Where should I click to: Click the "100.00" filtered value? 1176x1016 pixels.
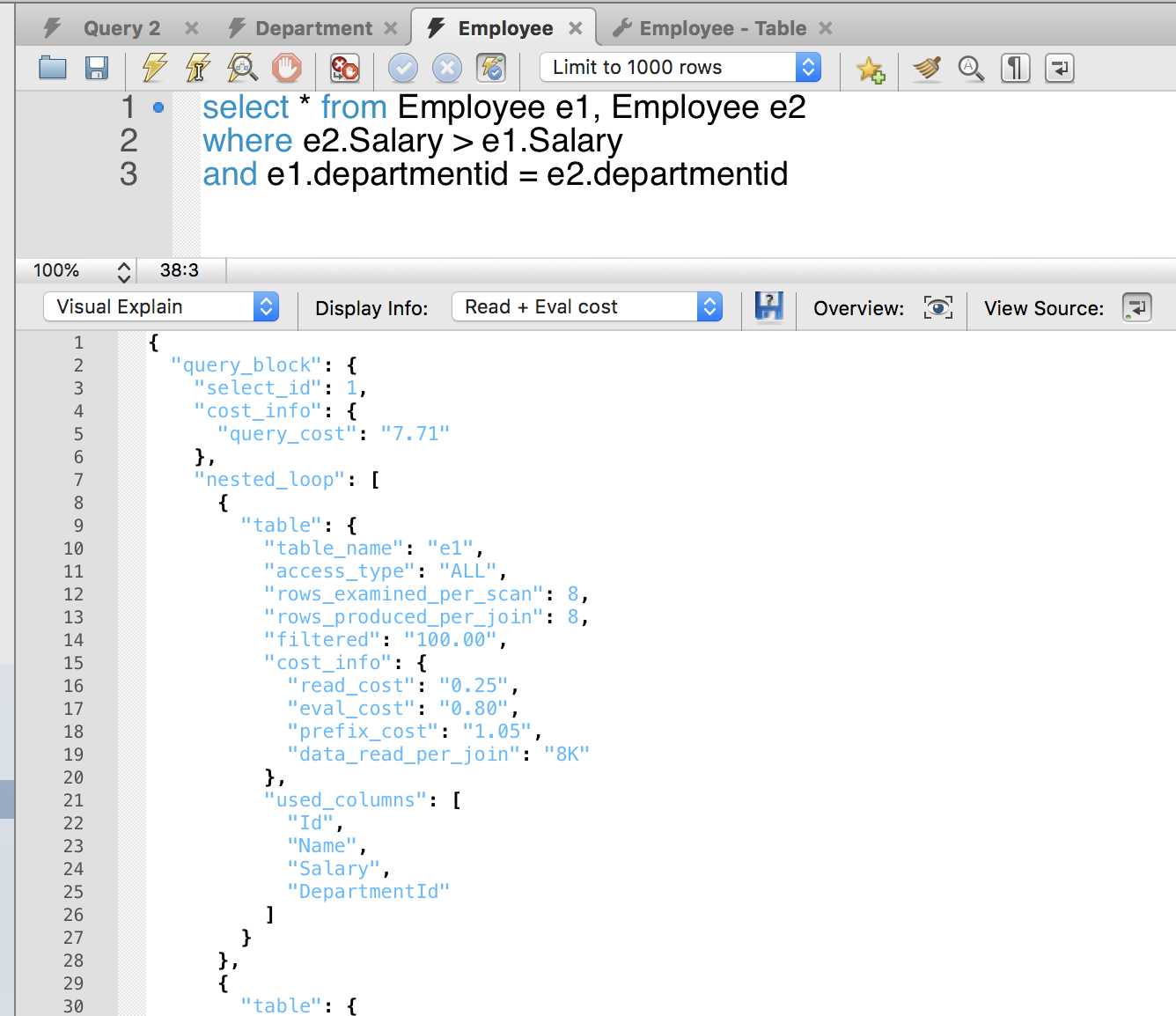pyautogui.click(x=451, y=639)
